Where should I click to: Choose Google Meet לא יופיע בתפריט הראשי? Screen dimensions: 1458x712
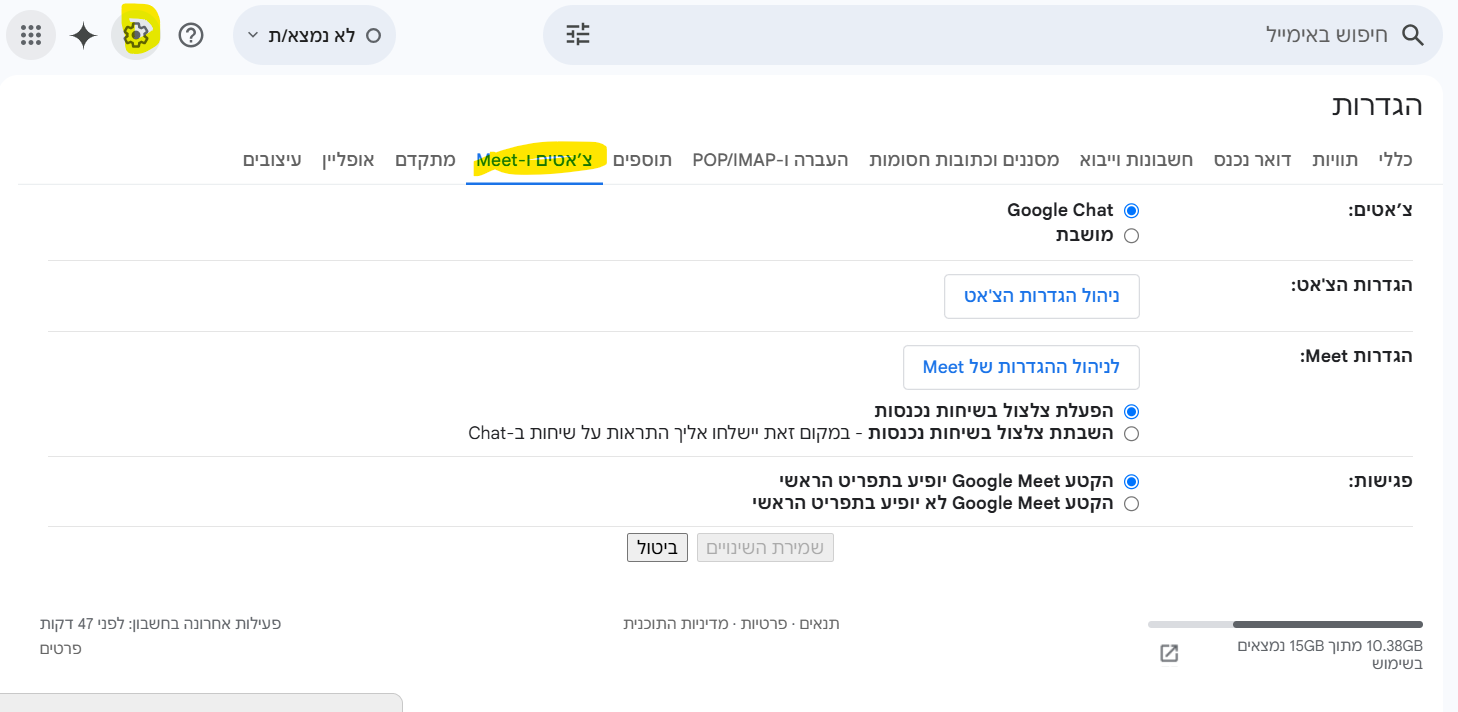tap(1132, 504)
